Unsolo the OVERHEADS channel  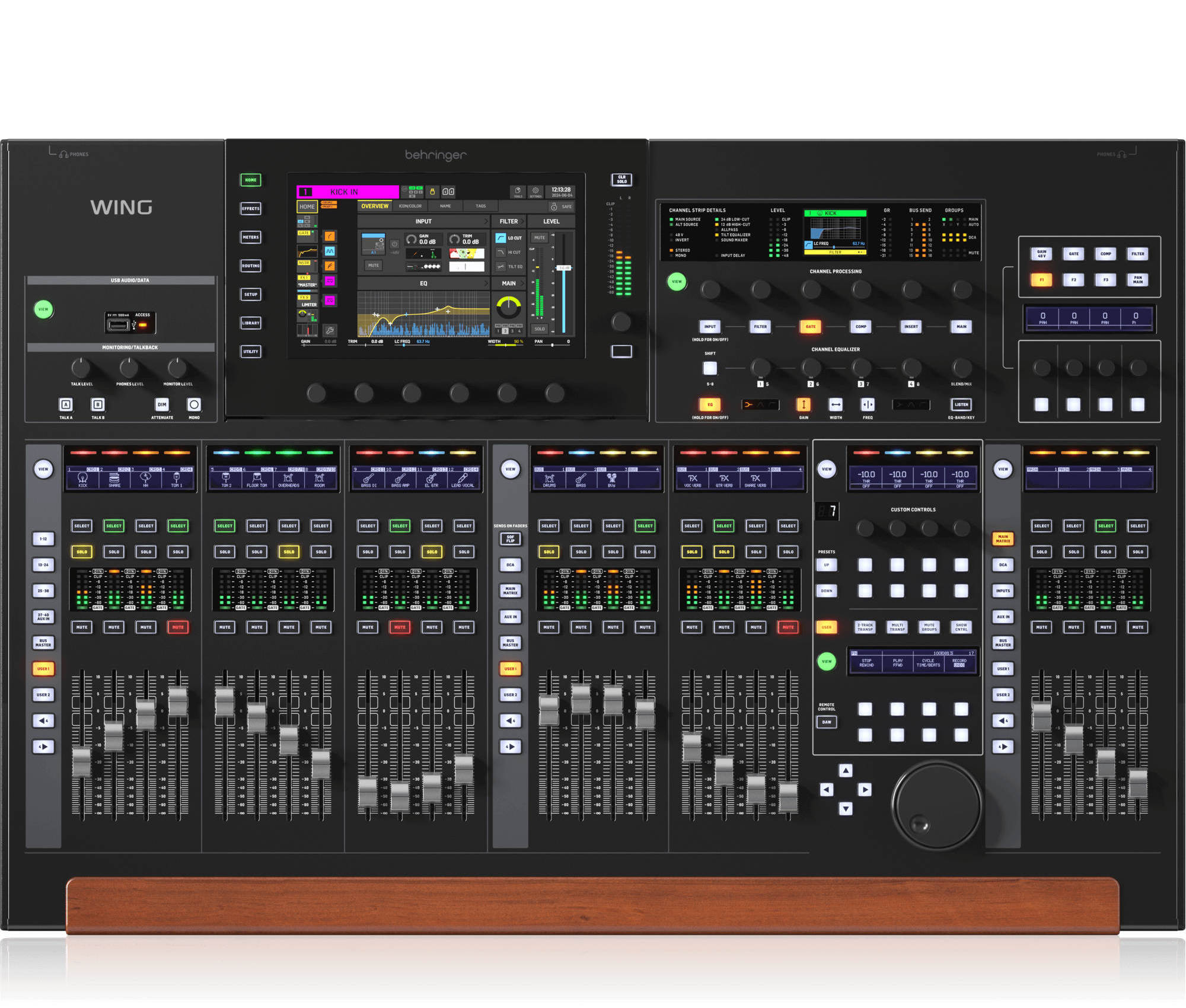coord(289,551)
